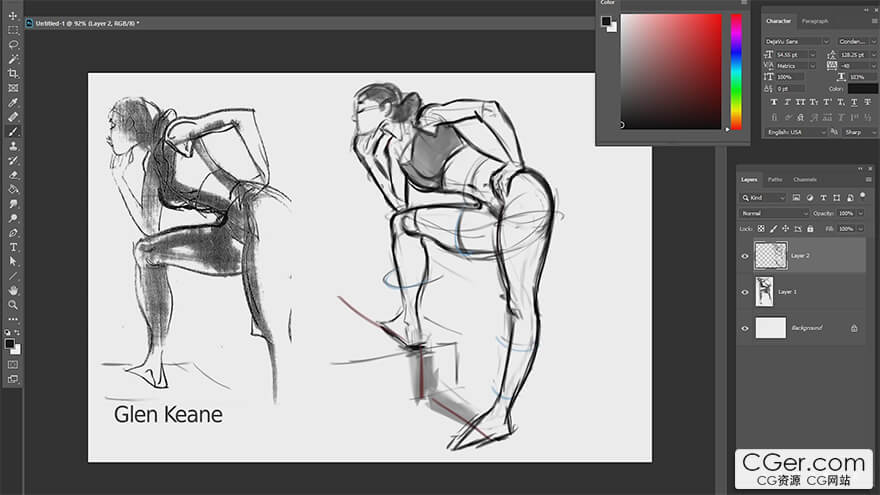Lock image pixels
The width and height of the screenshot is (880, 495).
(x=773, y=228)
